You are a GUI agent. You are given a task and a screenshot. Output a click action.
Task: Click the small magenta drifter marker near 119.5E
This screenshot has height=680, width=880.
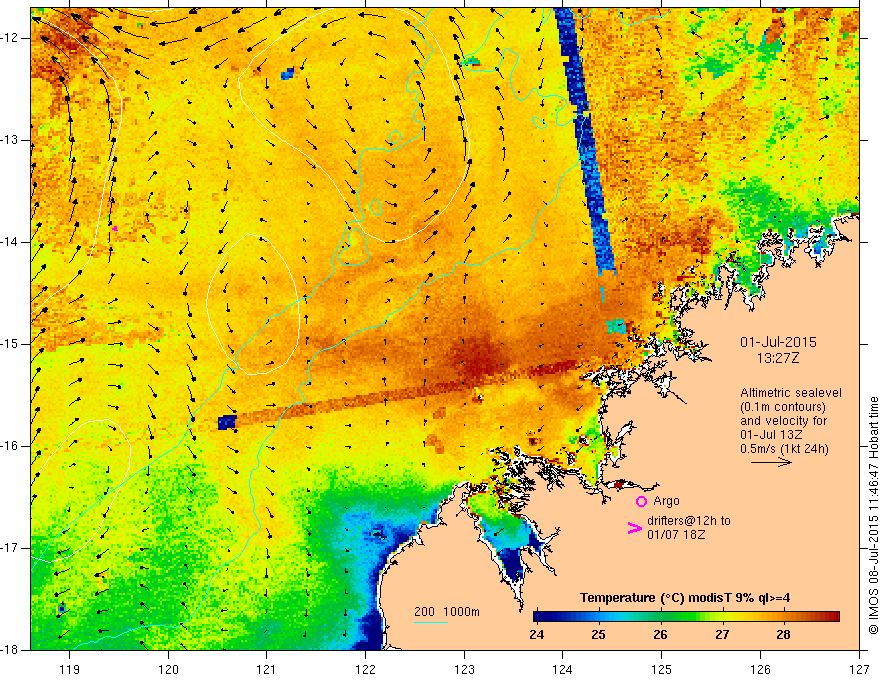(114, 228)
